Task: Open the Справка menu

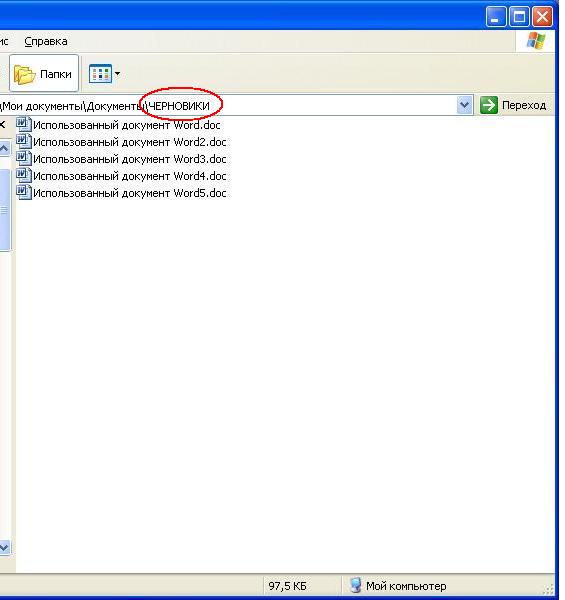Action: pyautogui.click(x=46, y=41)
